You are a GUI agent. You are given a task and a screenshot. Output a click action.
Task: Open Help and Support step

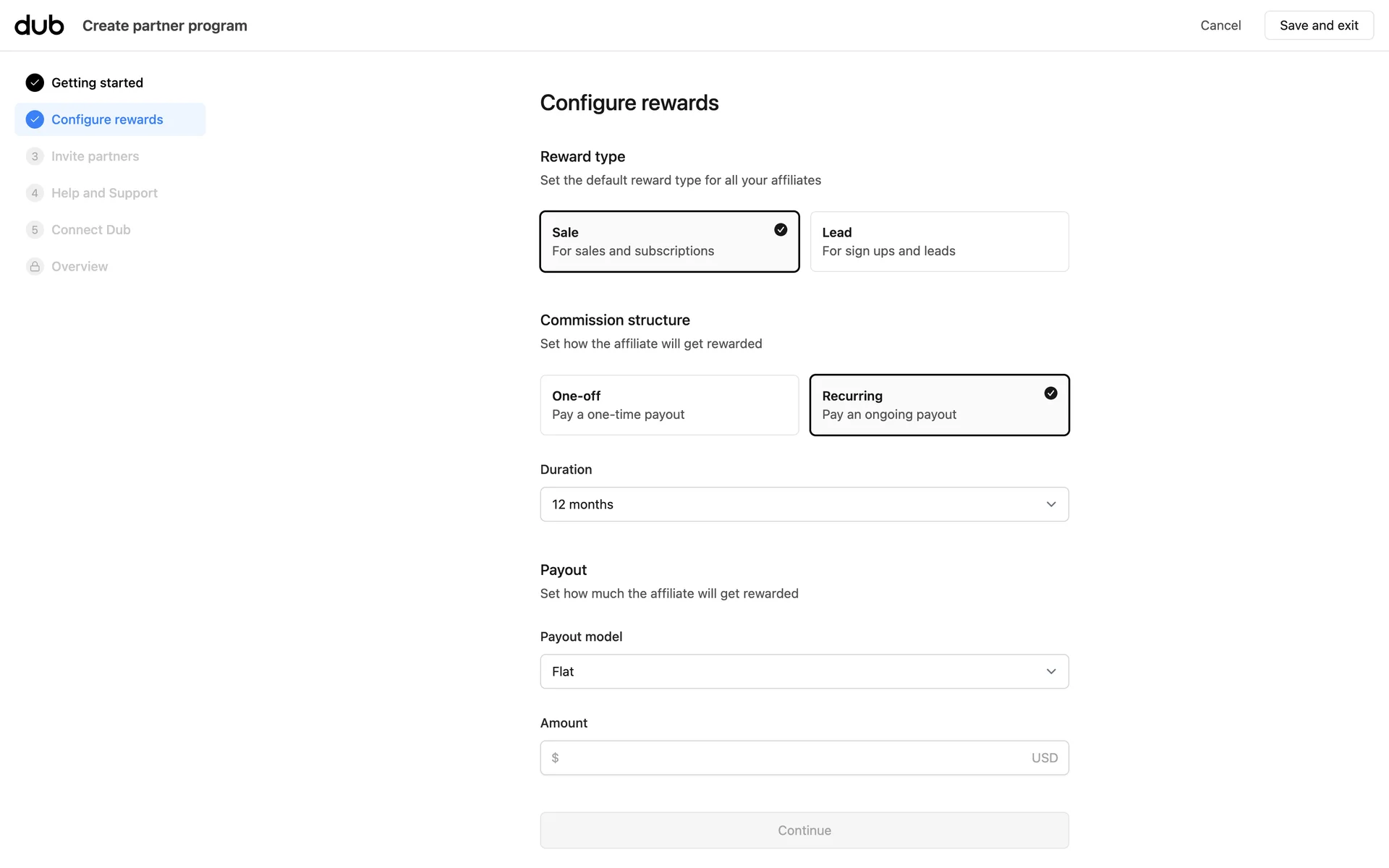tap(104, 193)
